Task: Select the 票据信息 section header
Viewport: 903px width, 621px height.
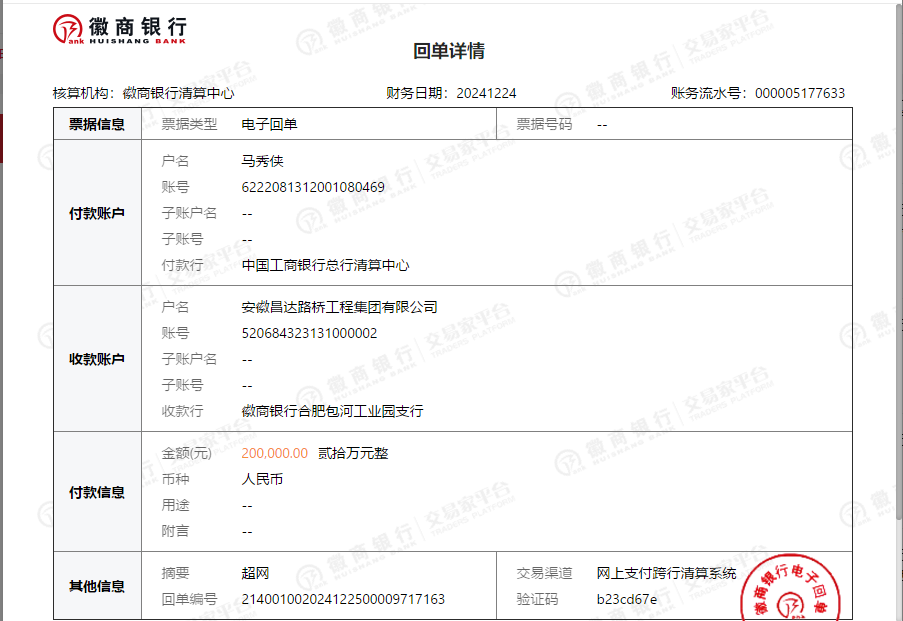Action: tap(97, 125)
